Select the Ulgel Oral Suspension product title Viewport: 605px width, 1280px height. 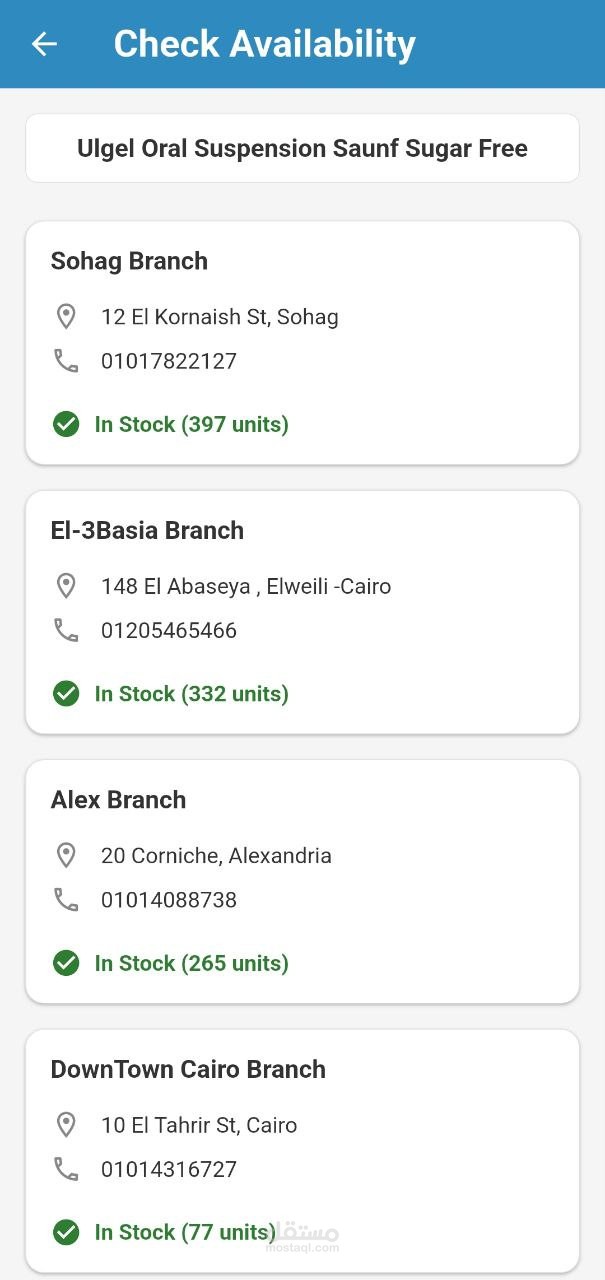(x=302, y=149)
